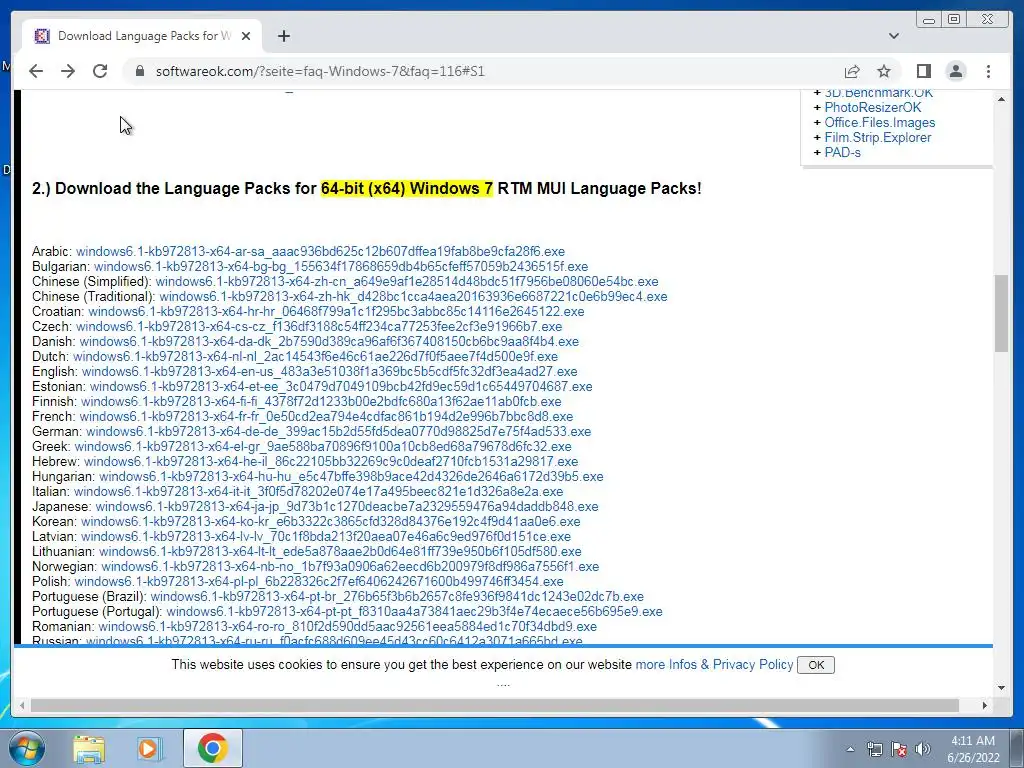
Task: Download the Czech cs-cz language pack
Action: 319,327
